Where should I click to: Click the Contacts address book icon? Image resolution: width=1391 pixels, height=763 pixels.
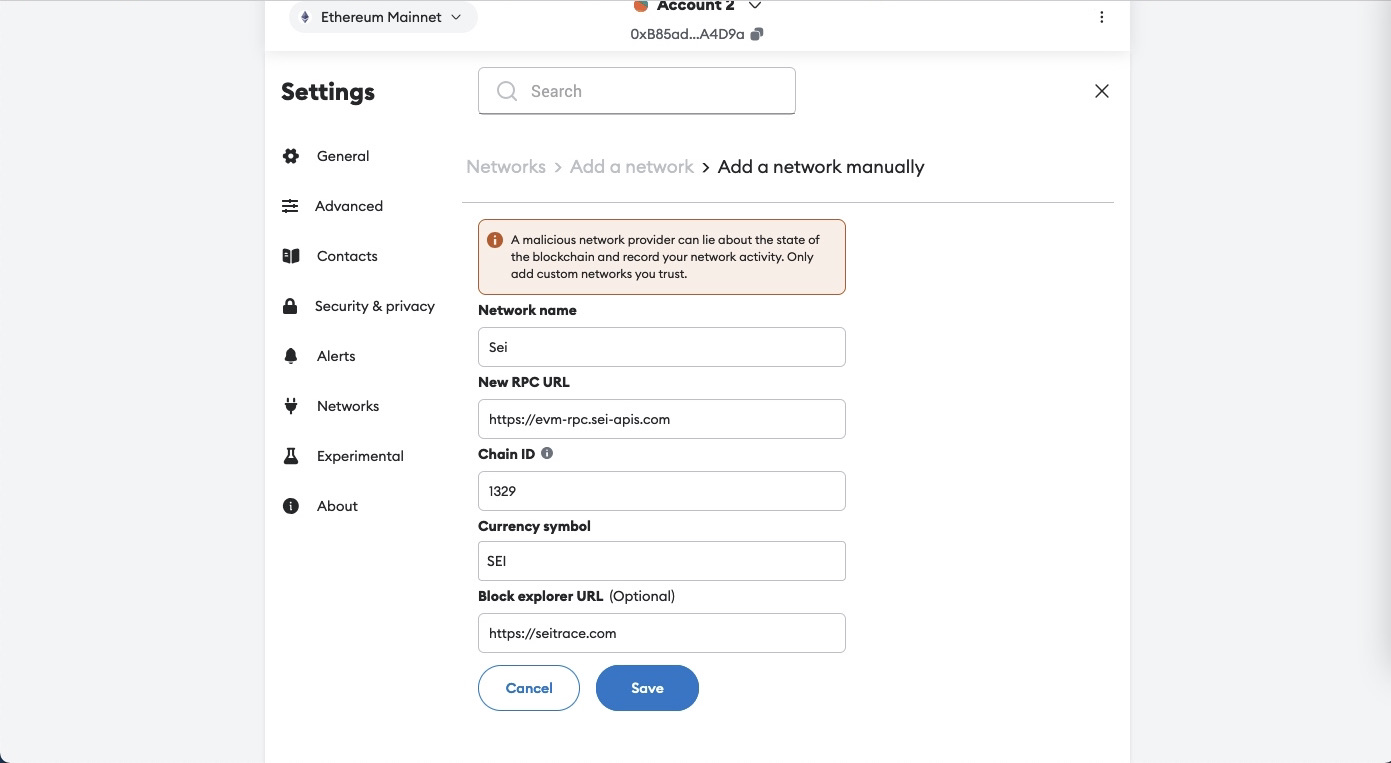(x=290, y=256)
